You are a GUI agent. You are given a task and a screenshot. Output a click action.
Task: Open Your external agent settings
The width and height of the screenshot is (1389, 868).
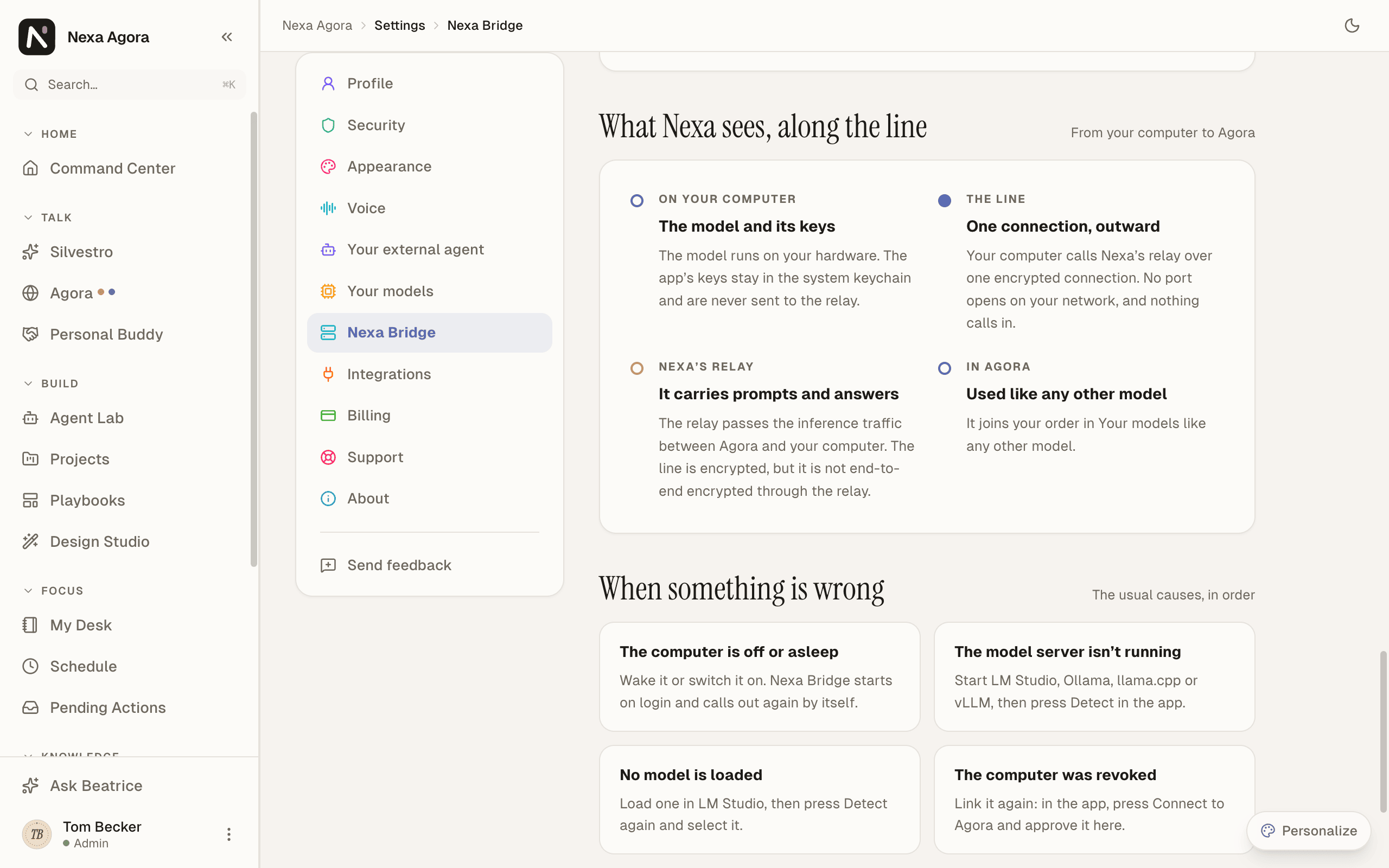(x=429, y=250)
